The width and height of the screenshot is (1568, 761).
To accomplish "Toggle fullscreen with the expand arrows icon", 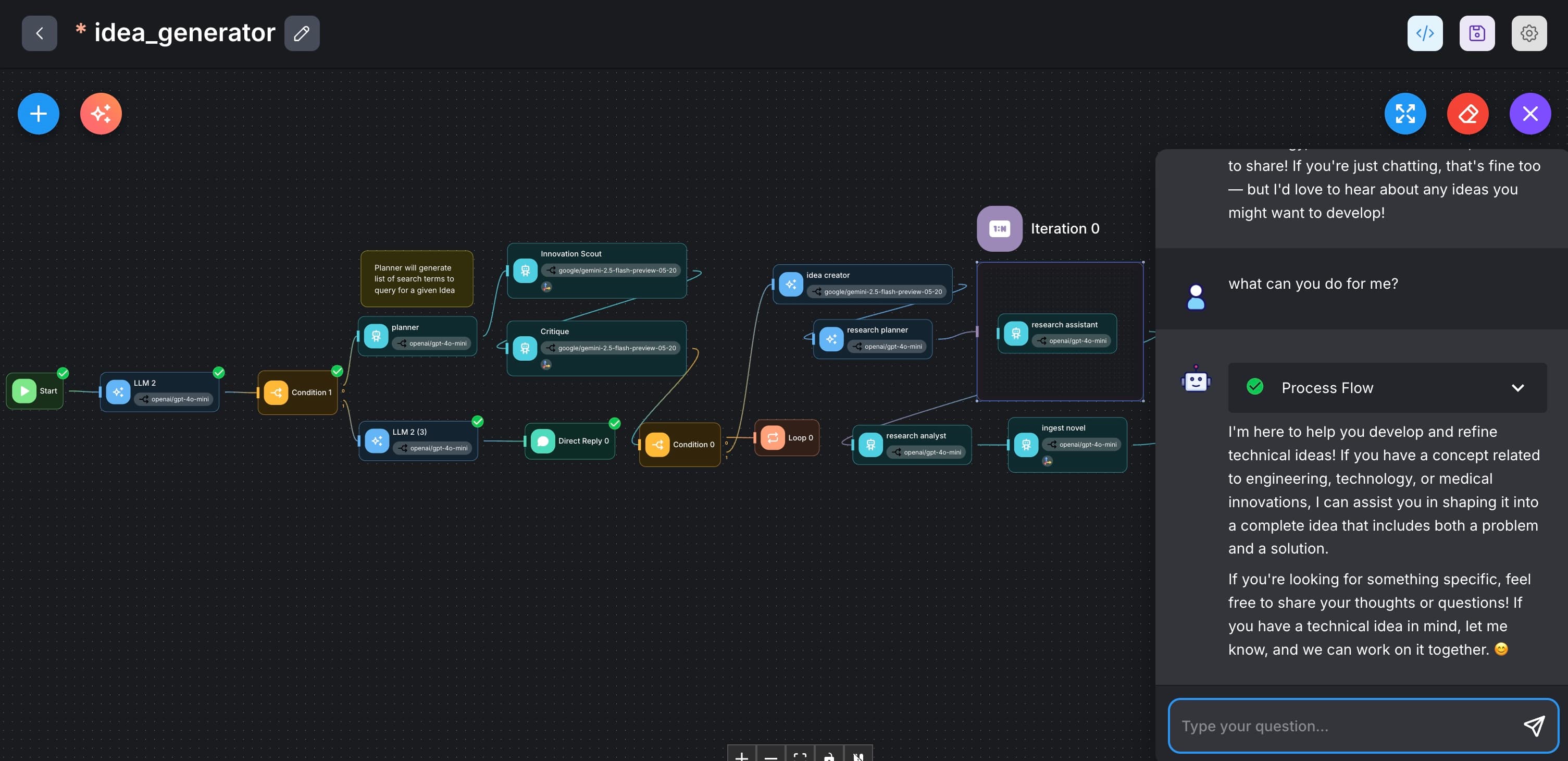I will coord(1405,113).
